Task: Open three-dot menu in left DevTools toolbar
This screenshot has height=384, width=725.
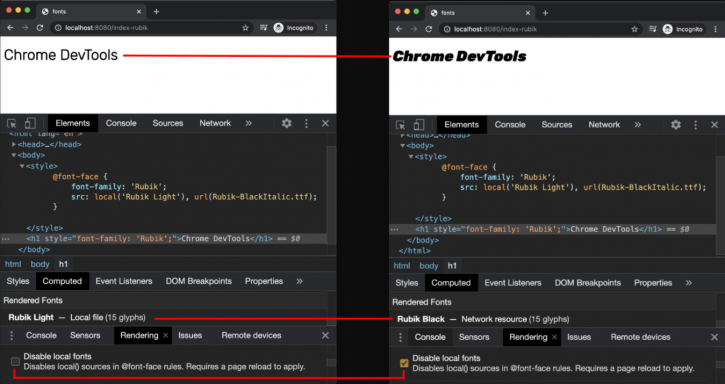Action: click(x=306, y=123)
